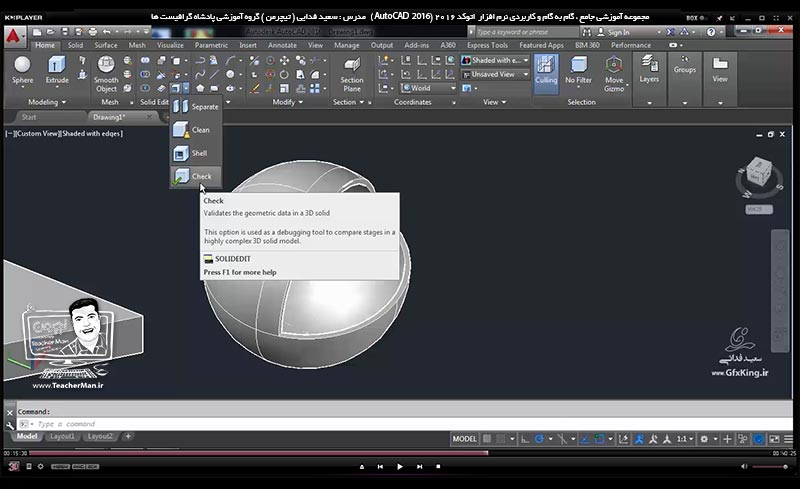Click the Undo arrow in quick access
This screenshot has width=800, height=489.
[x=107, y=32]
